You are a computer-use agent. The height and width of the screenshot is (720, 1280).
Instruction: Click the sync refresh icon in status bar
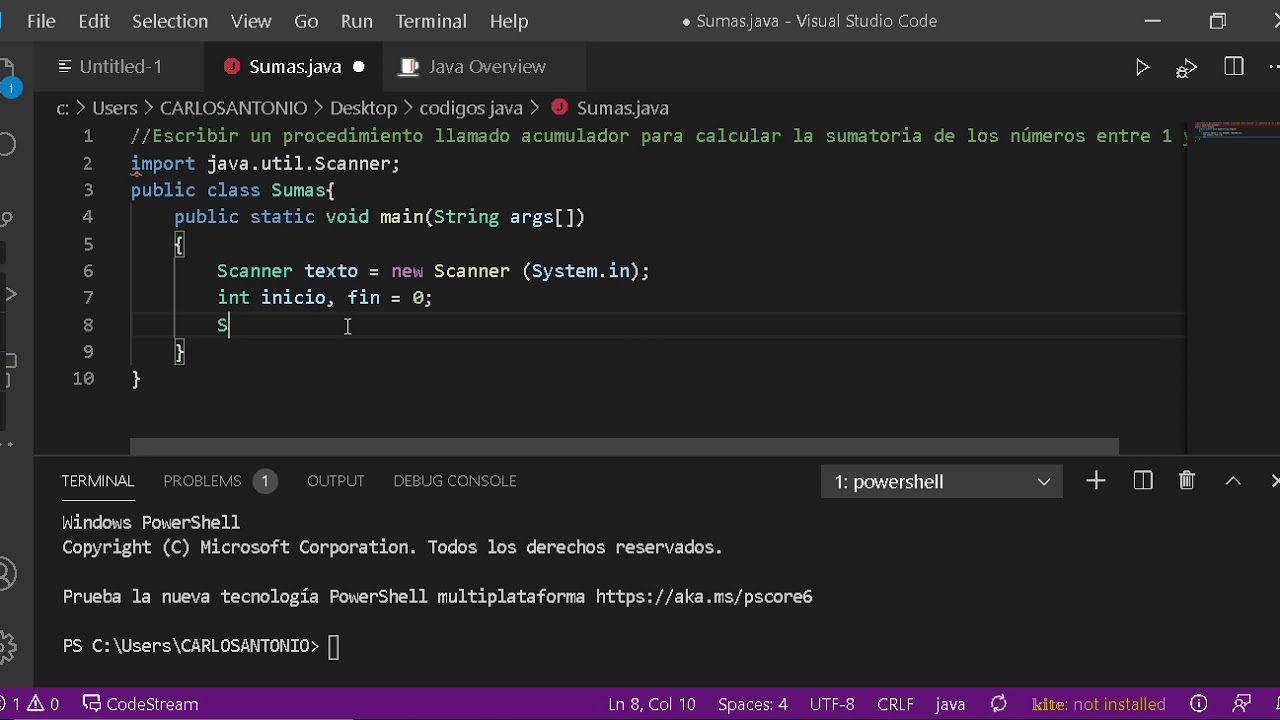[x=998, y=704]
